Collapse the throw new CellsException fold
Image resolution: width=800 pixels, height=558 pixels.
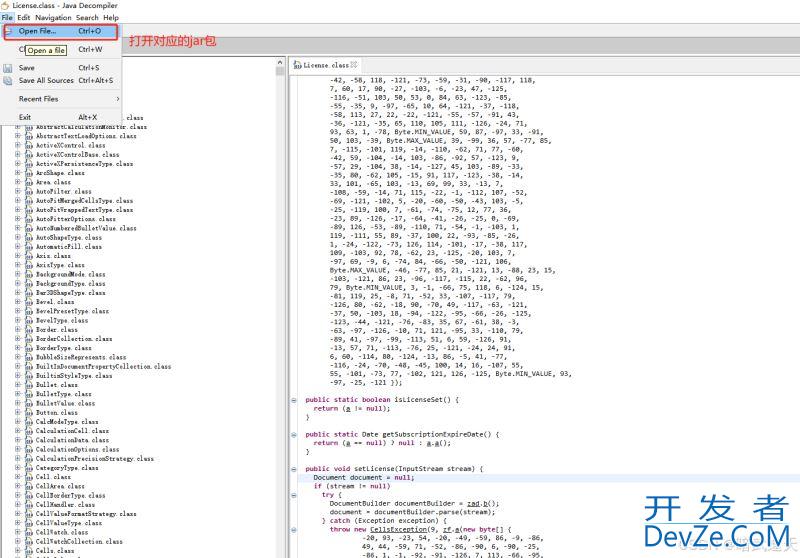[x=294, y=530]
